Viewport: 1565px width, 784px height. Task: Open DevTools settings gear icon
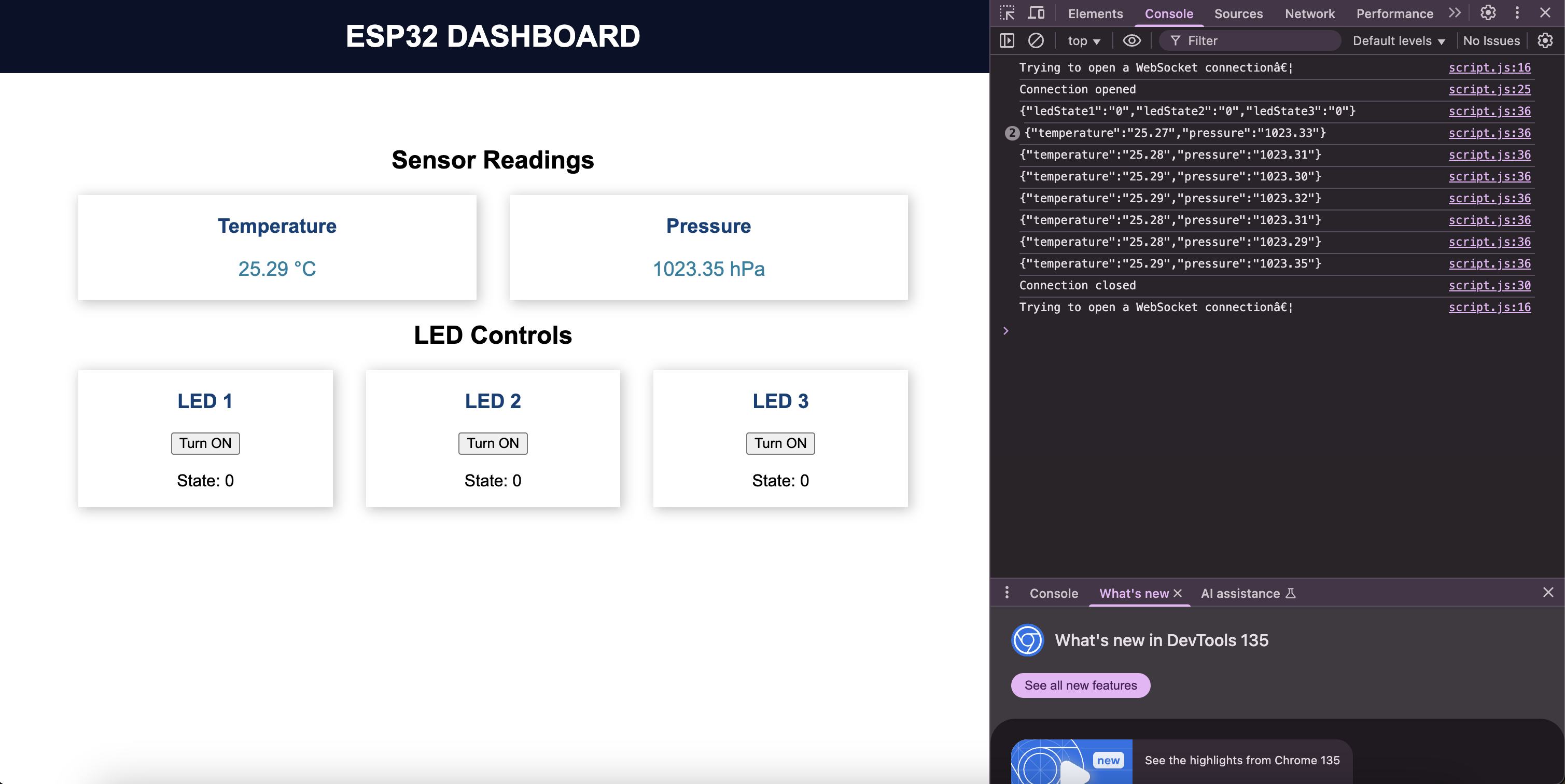click(1488, 13)
